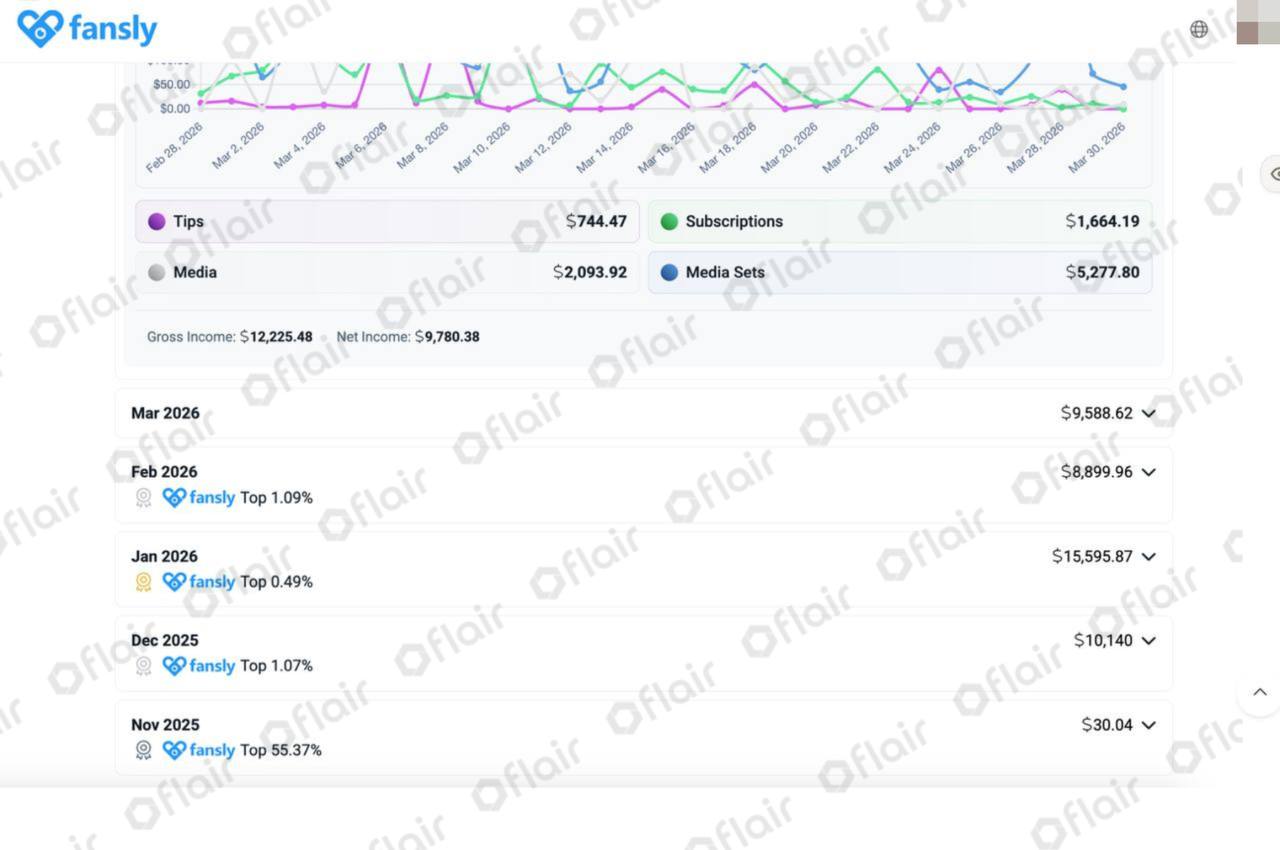This screenshot has height=850, width=1280.
Task: Expand the Feb 2026 earnings chevron
Action: coord(1148,472)
